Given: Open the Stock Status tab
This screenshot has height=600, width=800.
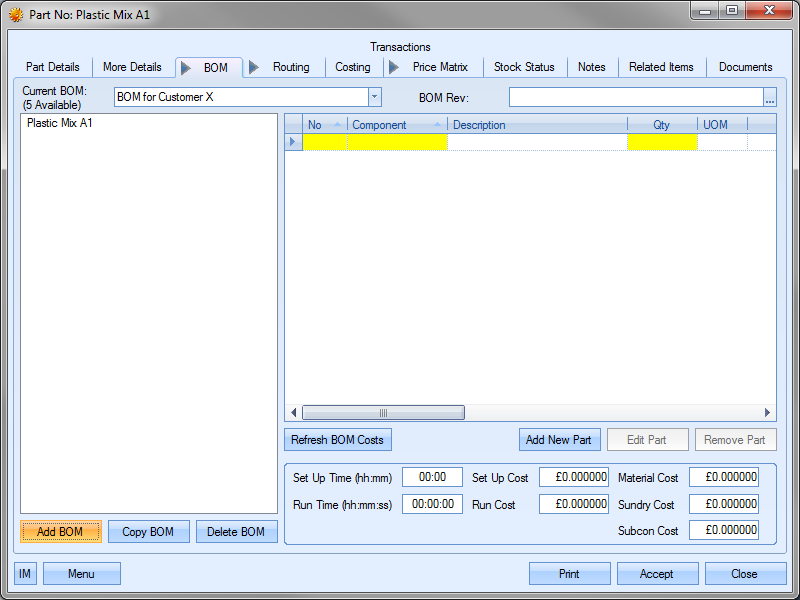Looking at the screenshot, I should click(x=524, y=67).
